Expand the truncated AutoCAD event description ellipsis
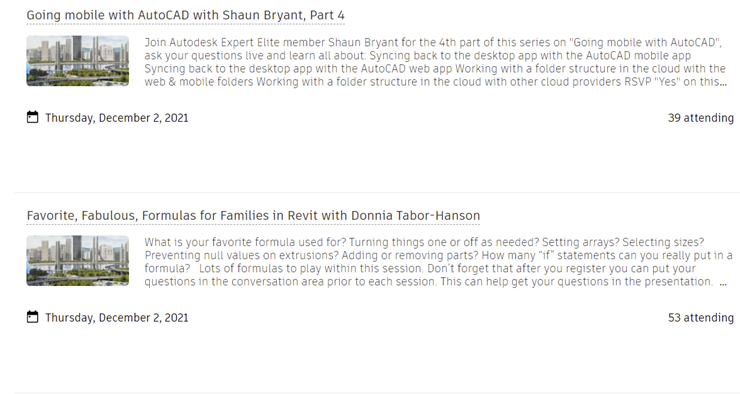The width and height of the screenshot is (740, 394). (723, 83)
